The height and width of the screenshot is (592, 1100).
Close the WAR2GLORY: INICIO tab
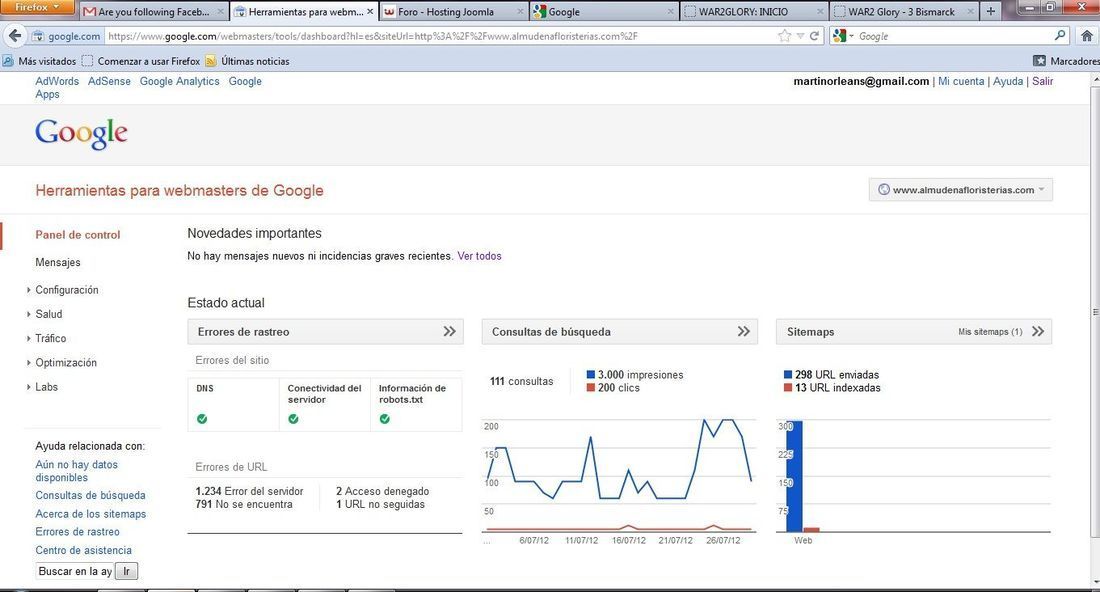pos(820,11)
